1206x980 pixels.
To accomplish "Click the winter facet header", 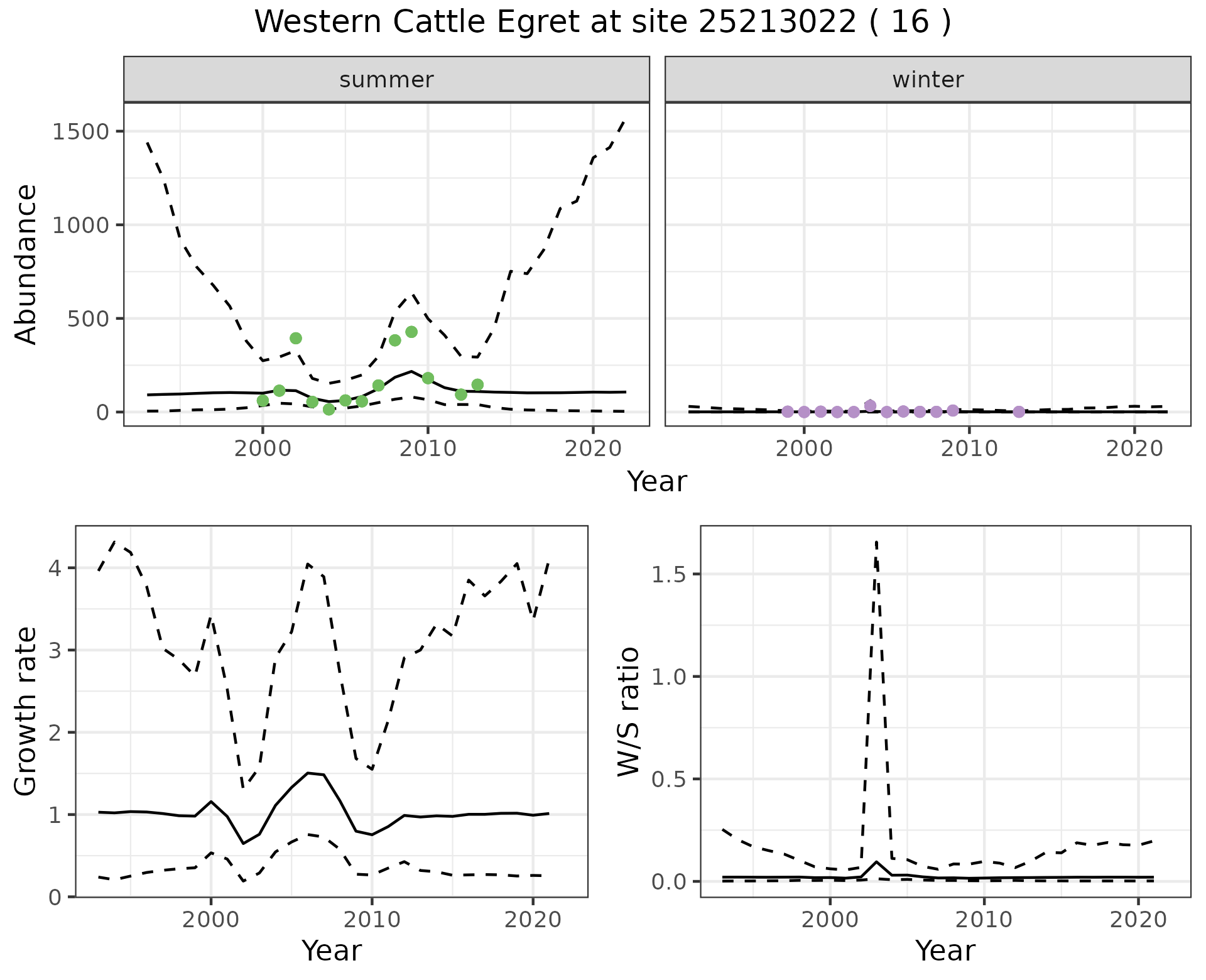I will (927, 80).
